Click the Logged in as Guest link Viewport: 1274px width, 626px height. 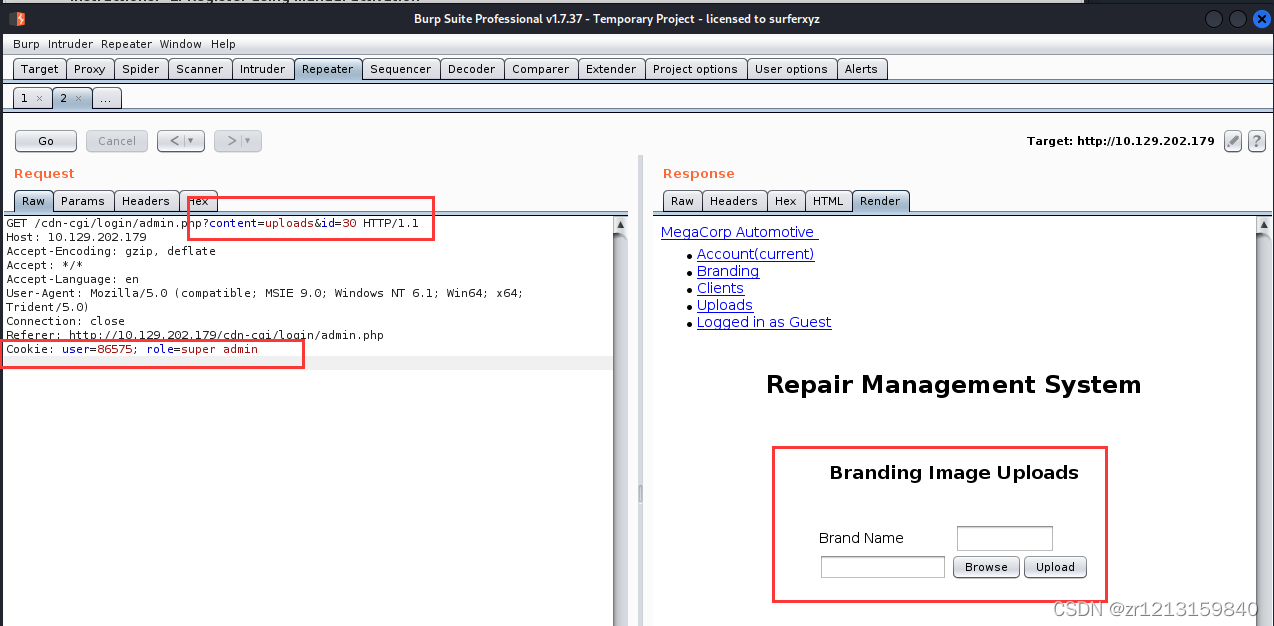coord(764,322)
